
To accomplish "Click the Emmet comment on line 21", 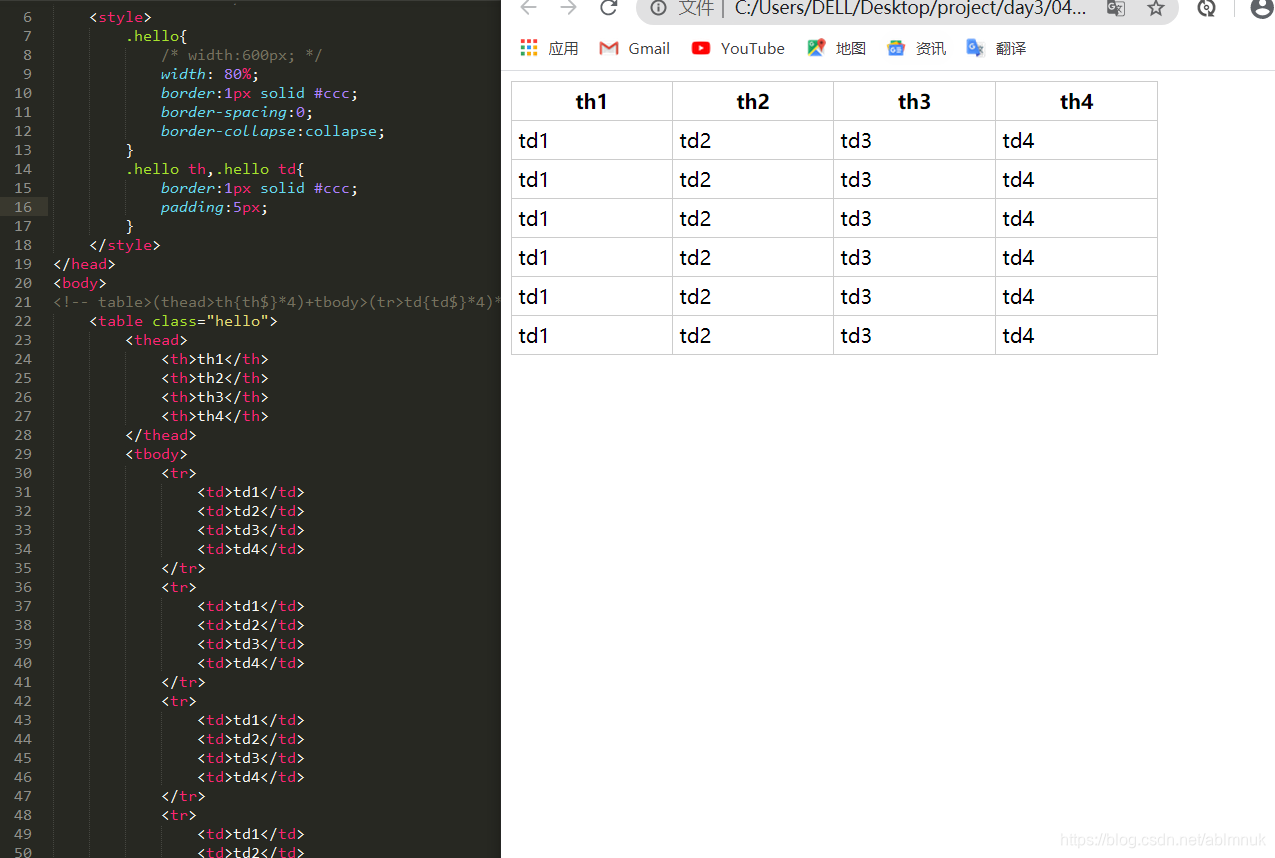I will tap(277, 302).
